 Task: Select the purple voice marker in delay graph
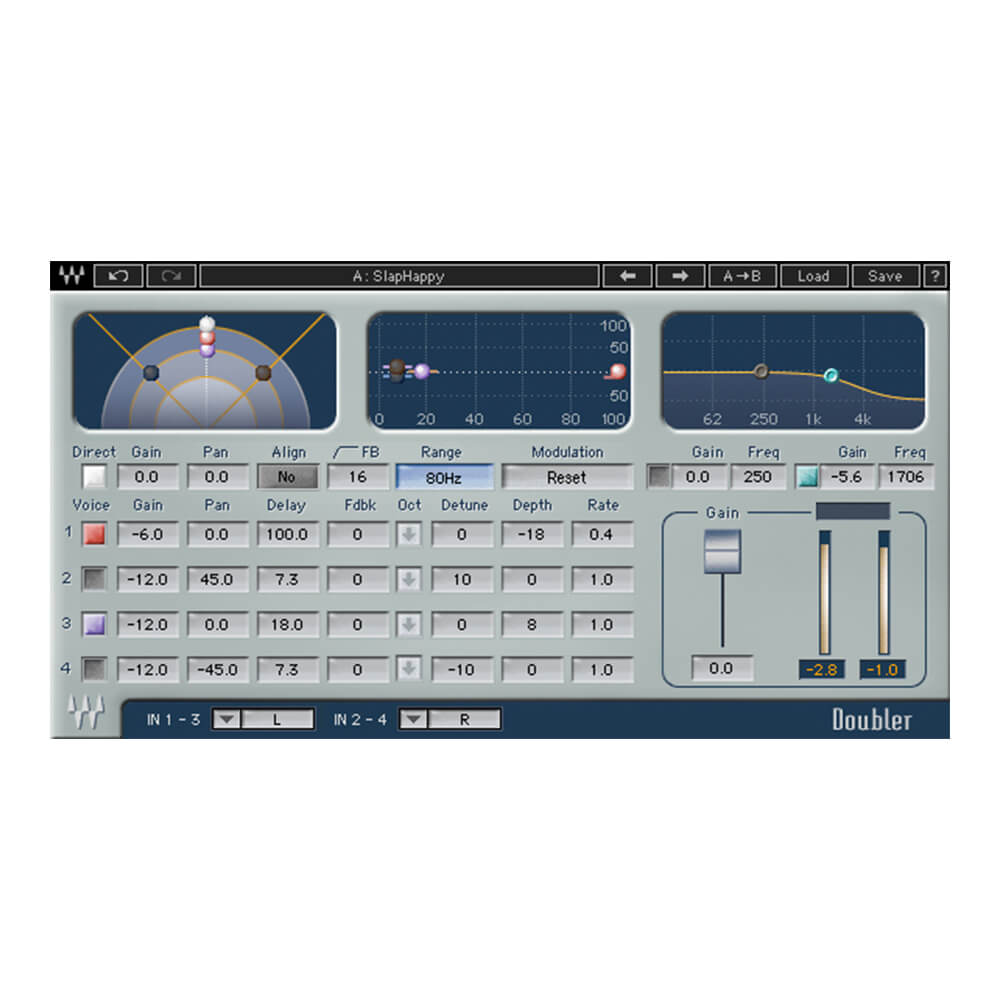click(x=422, y=371)
